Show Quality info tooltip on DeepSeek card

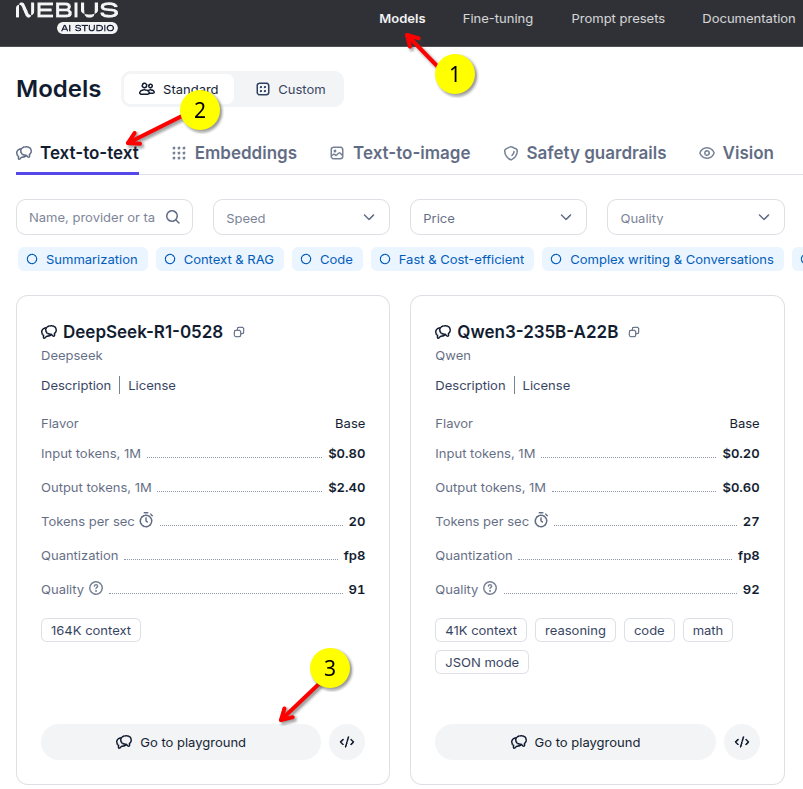pos(96,588)
